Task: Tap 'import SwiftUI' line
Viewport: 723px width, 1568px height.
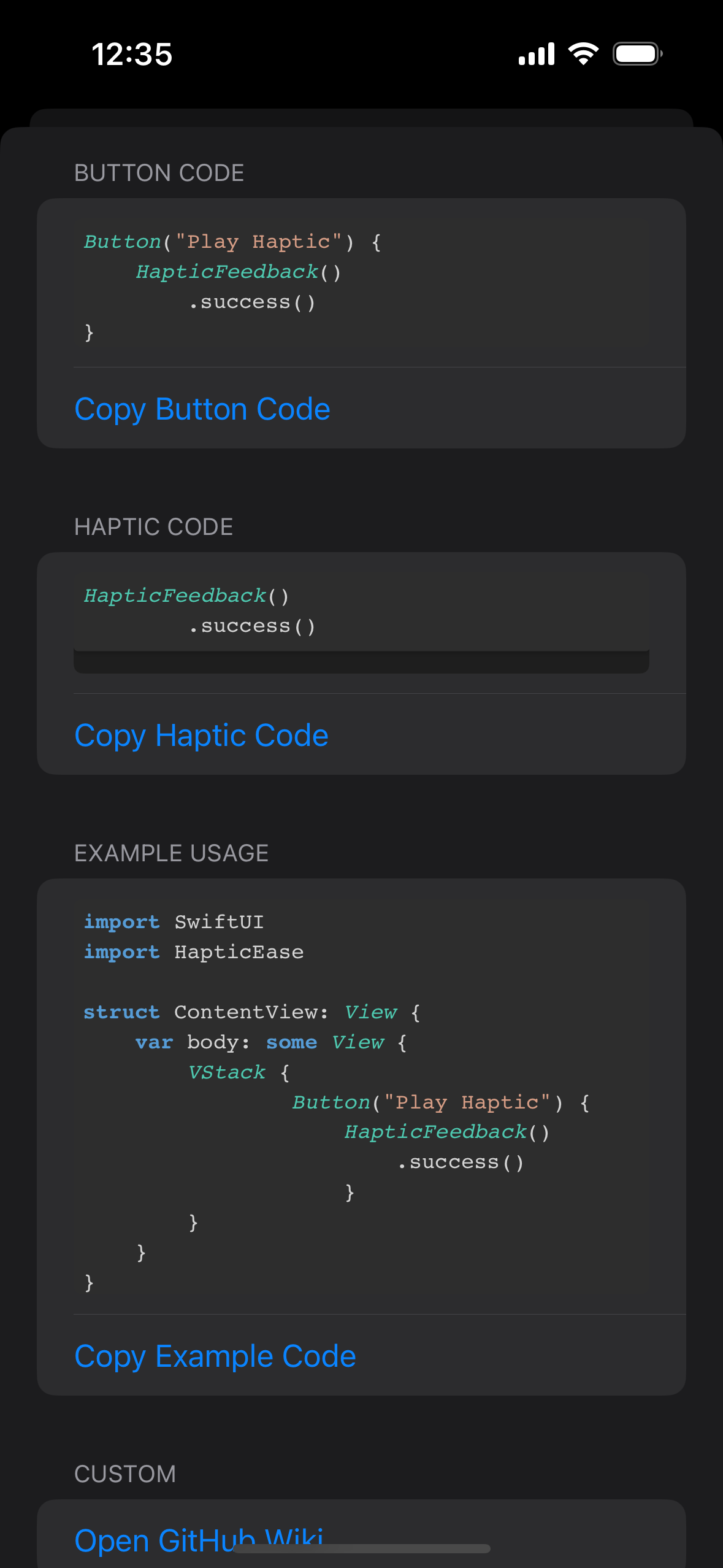Action: pos(174,922)
